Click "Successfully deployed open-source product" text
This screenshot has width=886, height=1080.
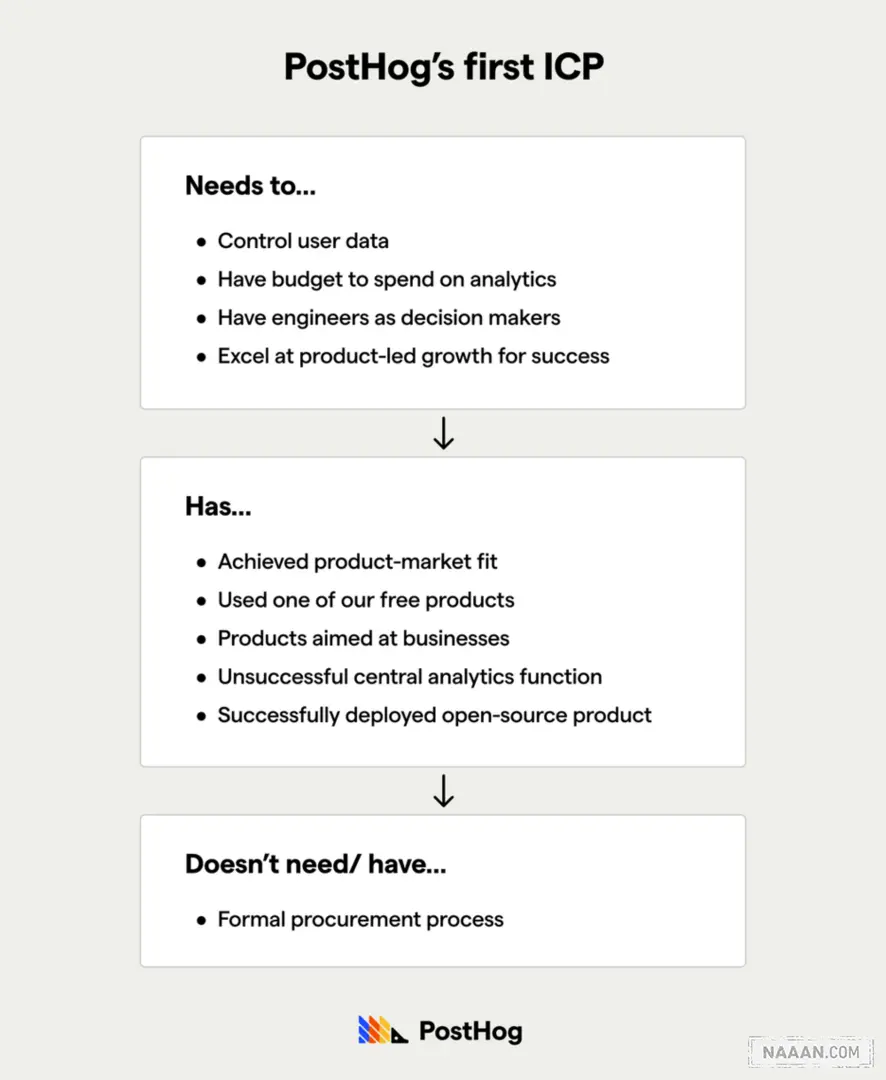point(434,715)
